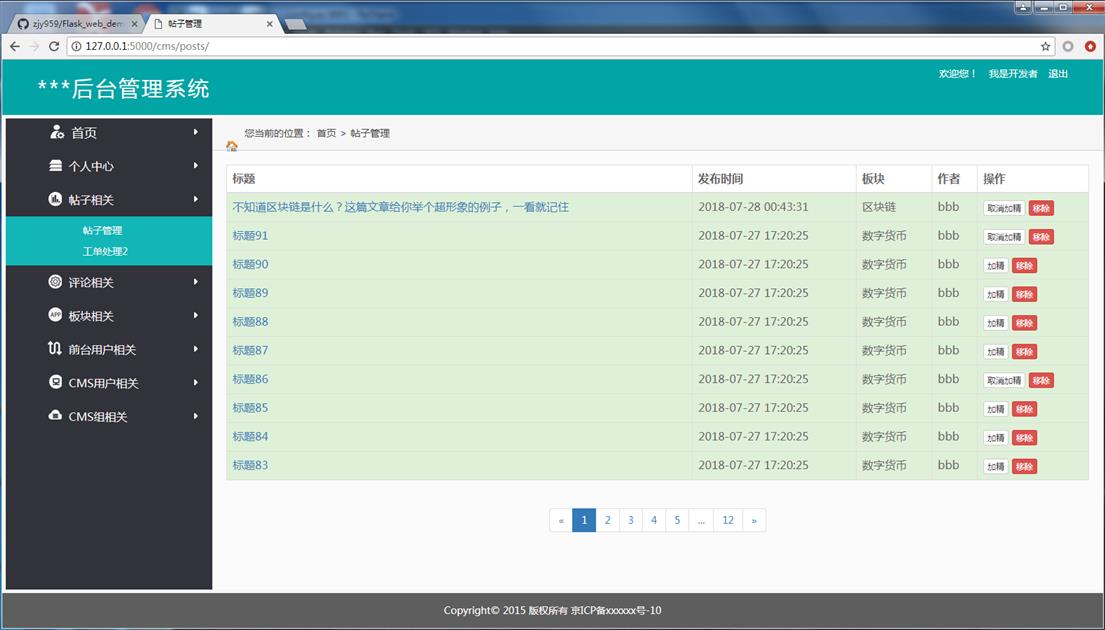The image size is (1105, 630).
Task: Reload the page with the refresh icon
Action: [54, 46]
